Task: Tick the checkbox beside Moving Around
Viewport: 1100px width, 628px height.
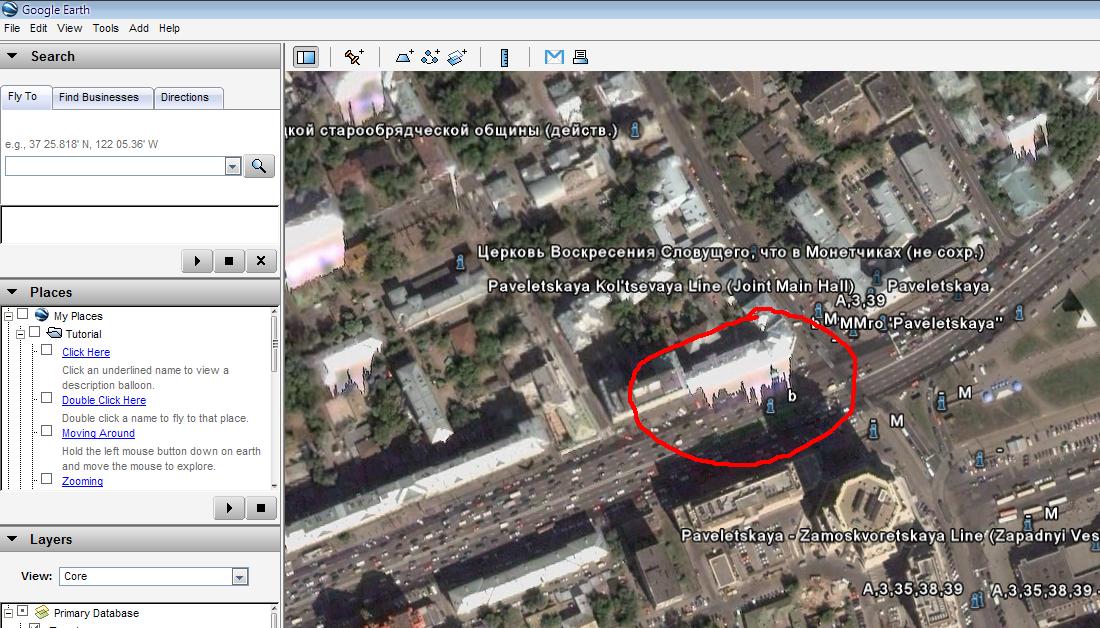Action: 46,431
